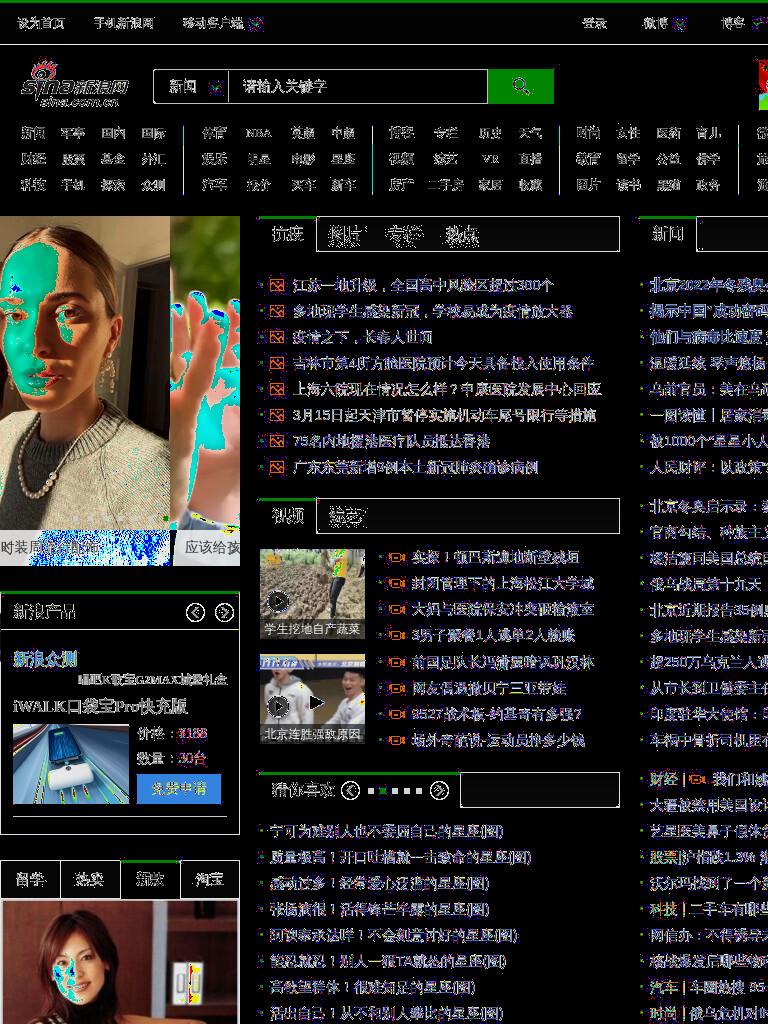Open the Sina logo homepage link

click(x=74, y=86)
